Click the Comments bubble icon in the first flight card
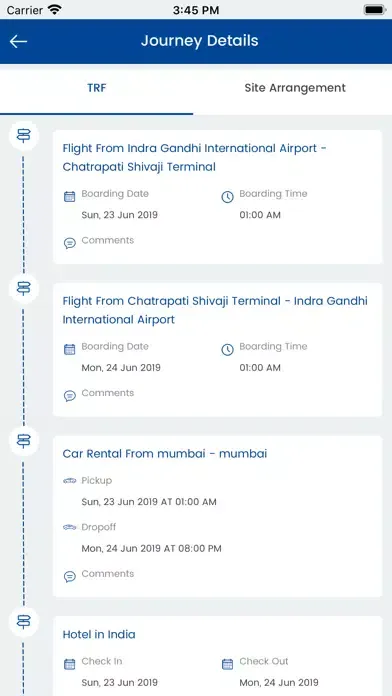Screen dimensions: 392x696 [70, 243]
